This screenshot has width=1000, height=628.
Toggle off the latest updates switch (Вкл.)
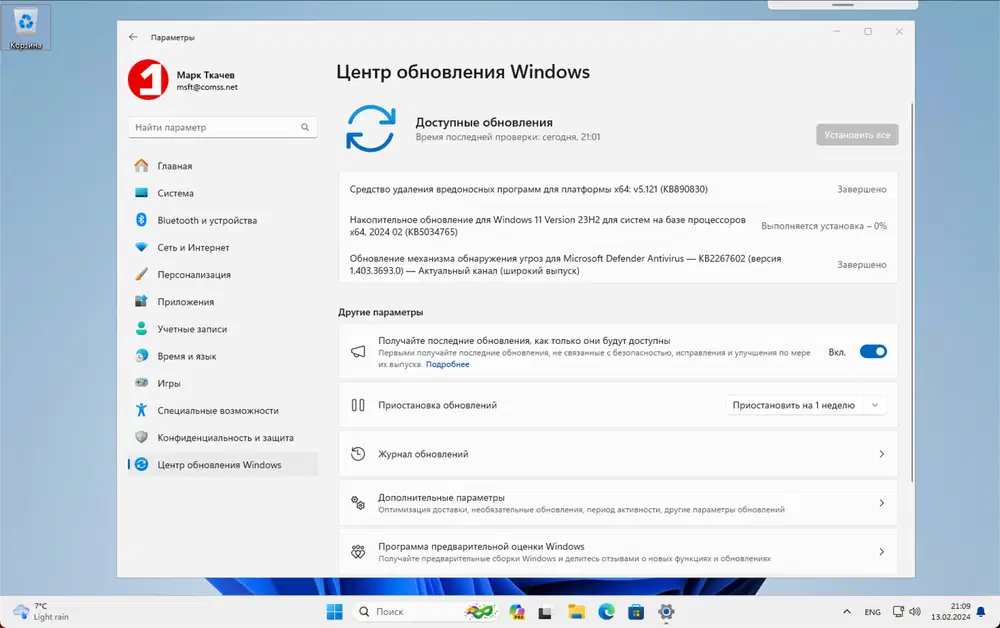[873, 351]
